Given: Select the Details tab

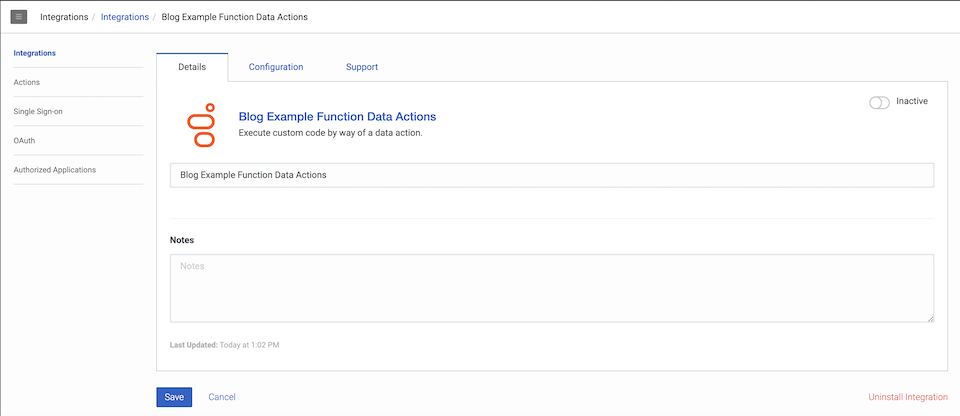Looking at the screenshot, I should coord(192,67).
